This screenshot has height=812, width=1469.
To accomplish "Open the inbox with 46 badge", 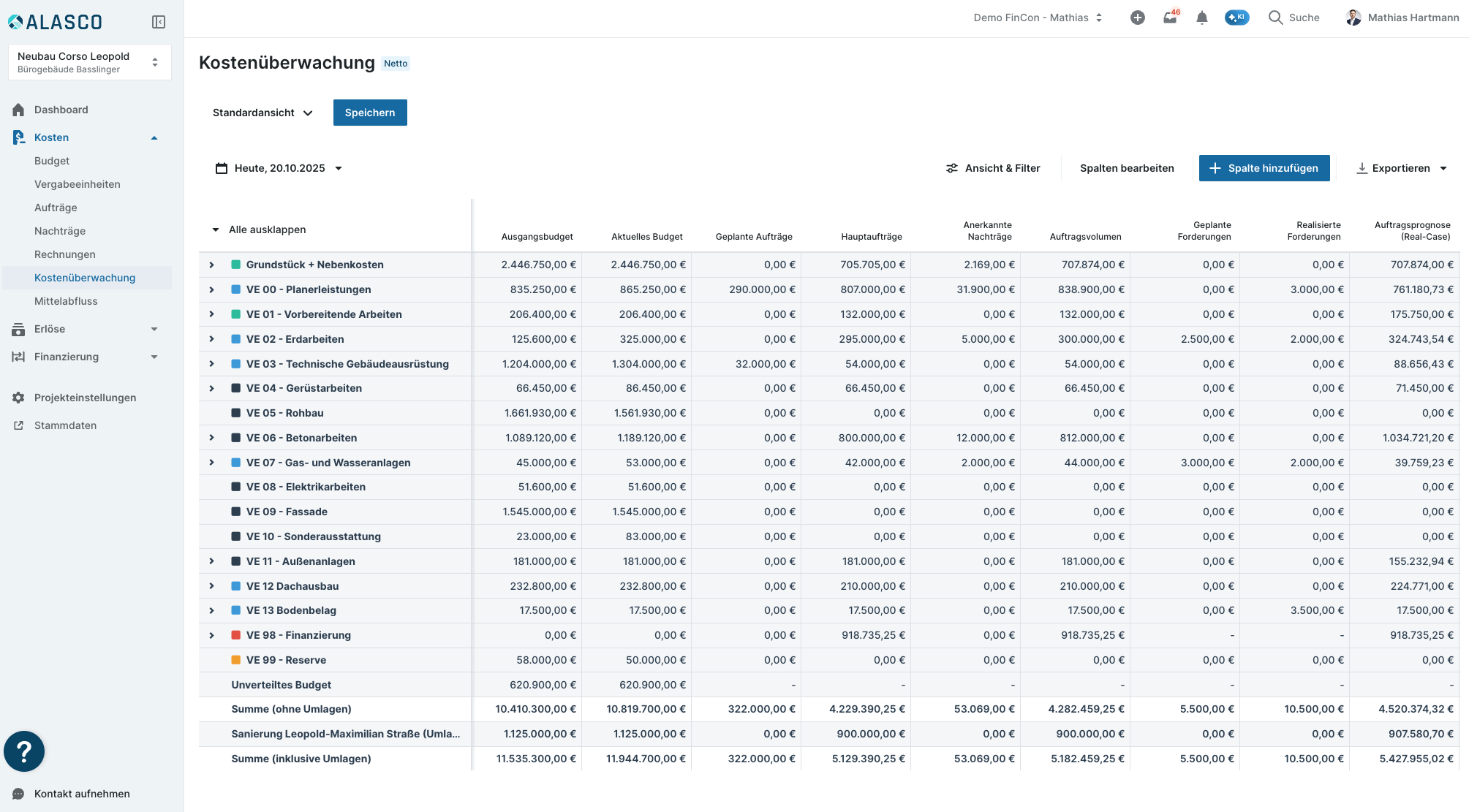I will [x=1170, y=18].
